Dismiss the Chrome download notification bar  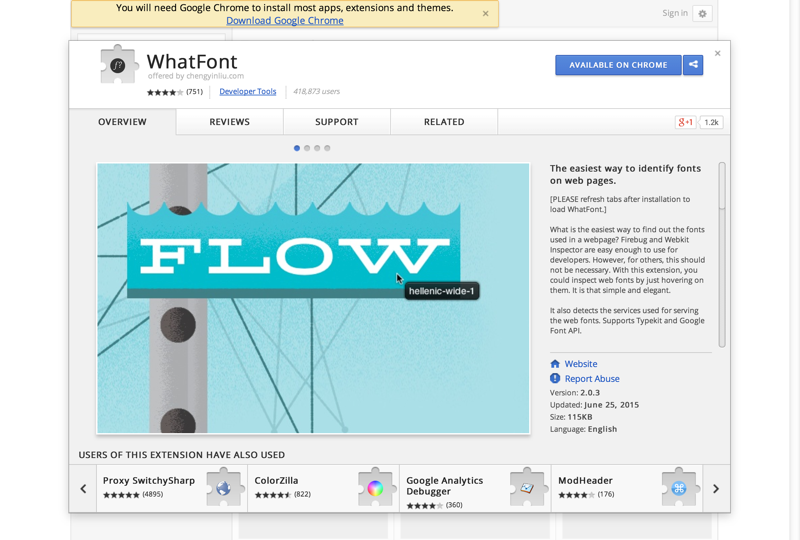486,14
